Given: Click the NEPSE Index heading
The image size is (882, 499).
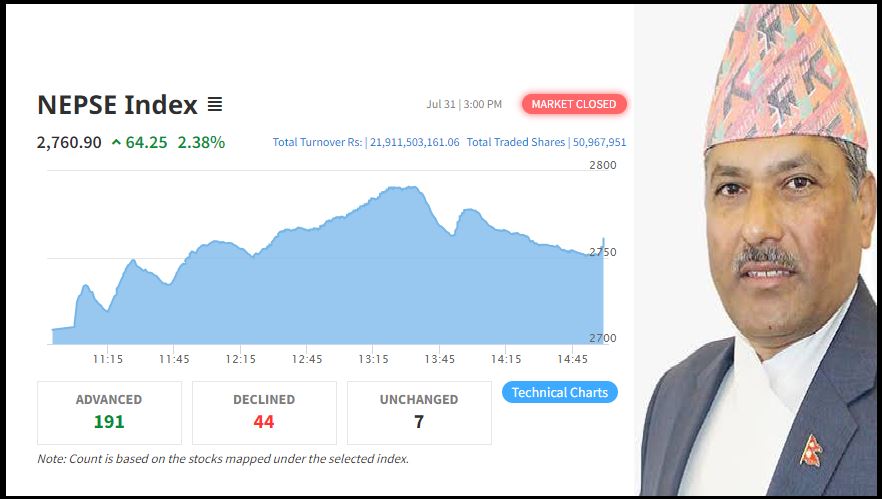Looking at the screenshot, I should (117, 105).
